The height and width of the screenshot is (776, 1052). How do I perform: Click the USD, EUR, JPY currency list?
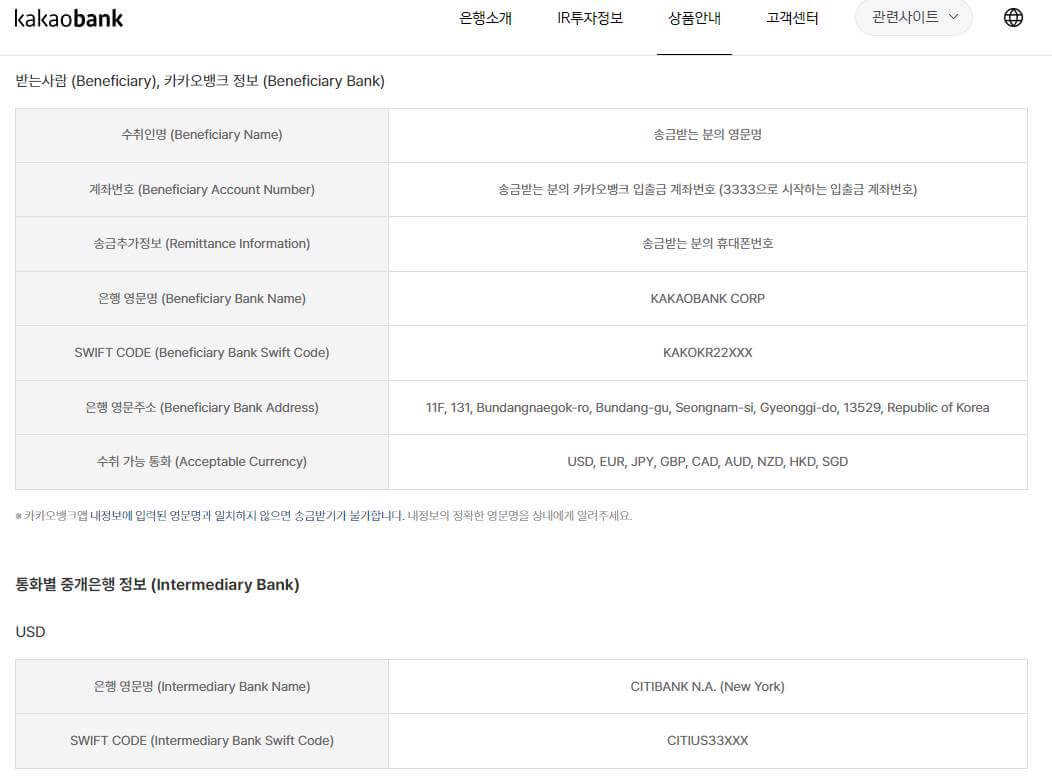click(708, 461)
